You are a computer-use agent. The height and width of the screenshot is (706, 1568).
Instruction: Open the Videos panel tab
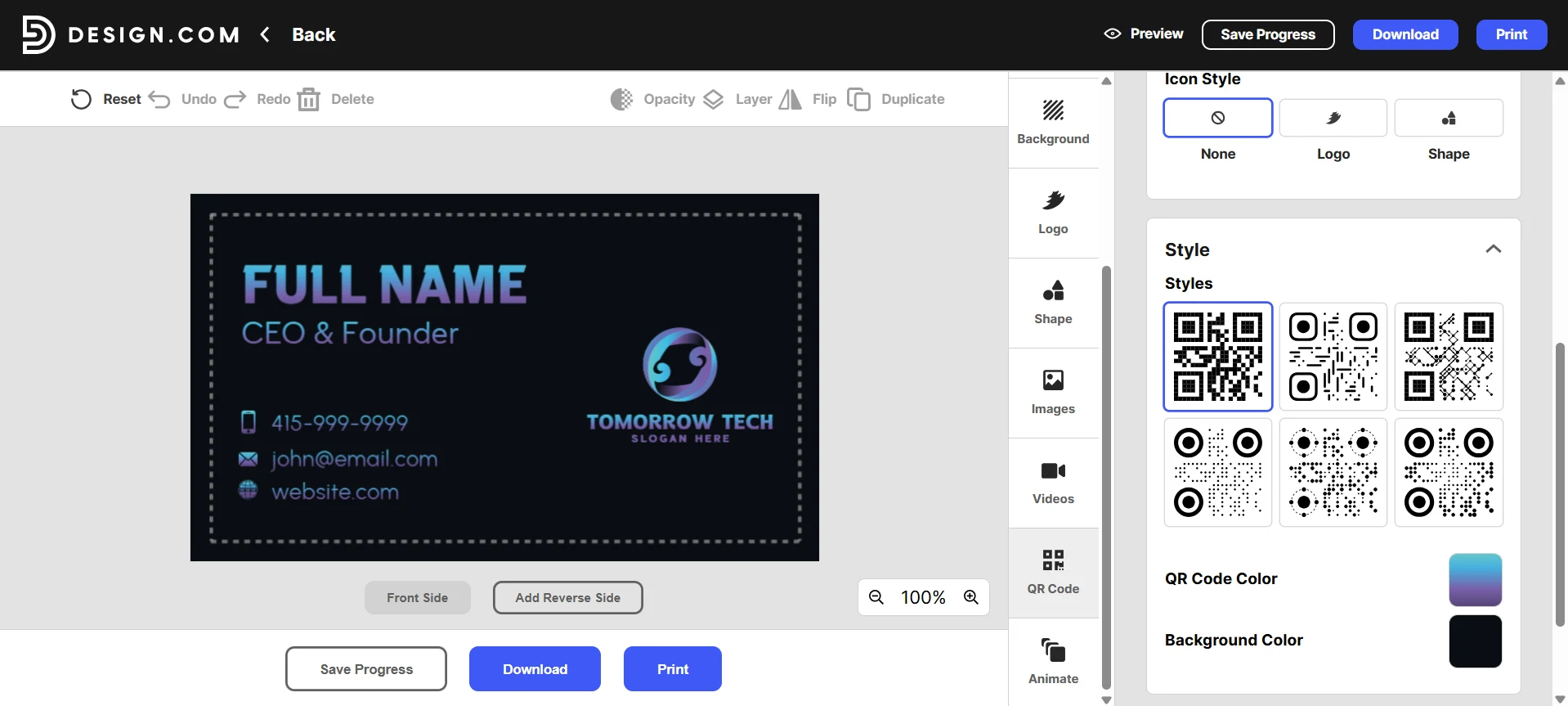point(1053,483)
